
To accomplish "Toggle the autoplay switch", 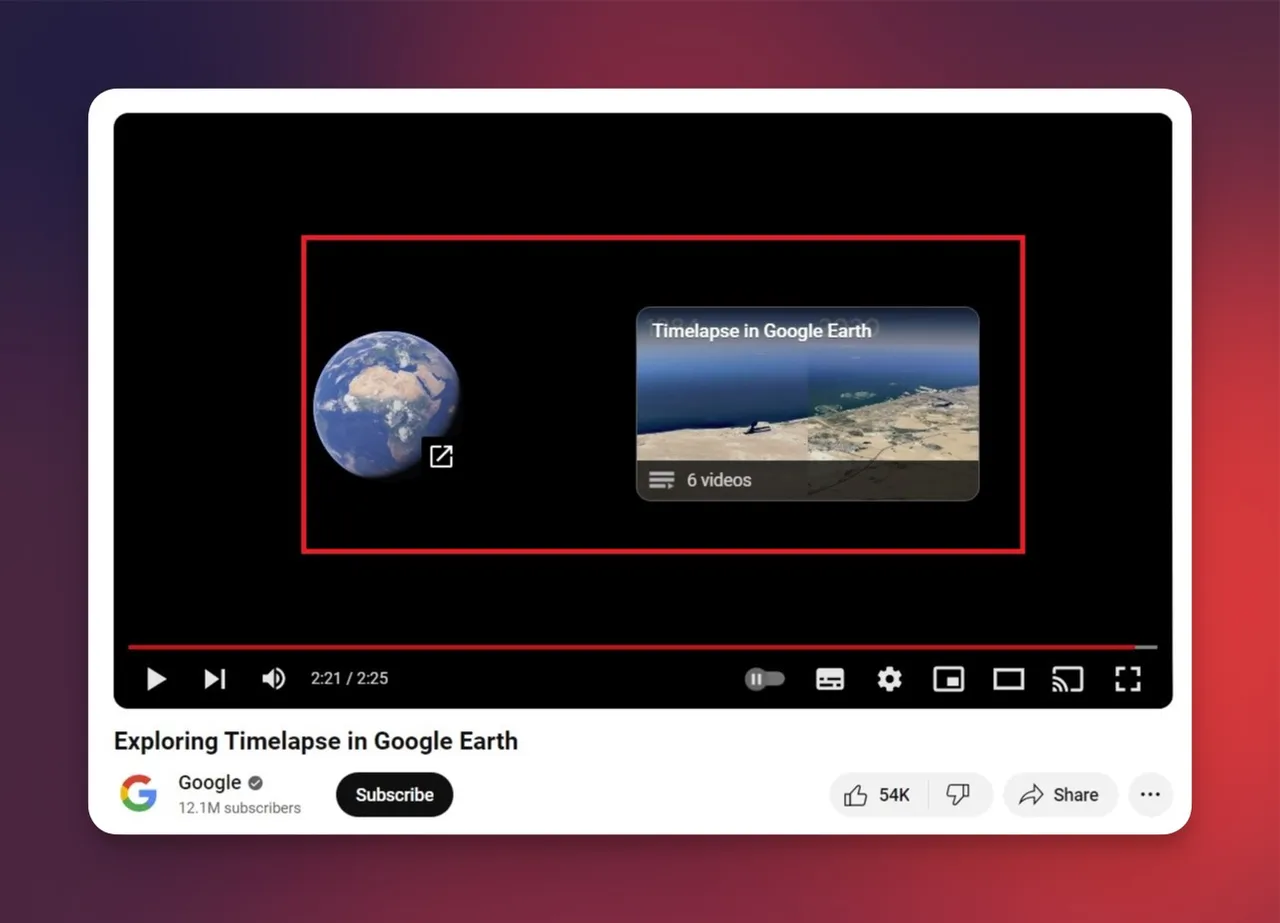I will tap(765, 679).
